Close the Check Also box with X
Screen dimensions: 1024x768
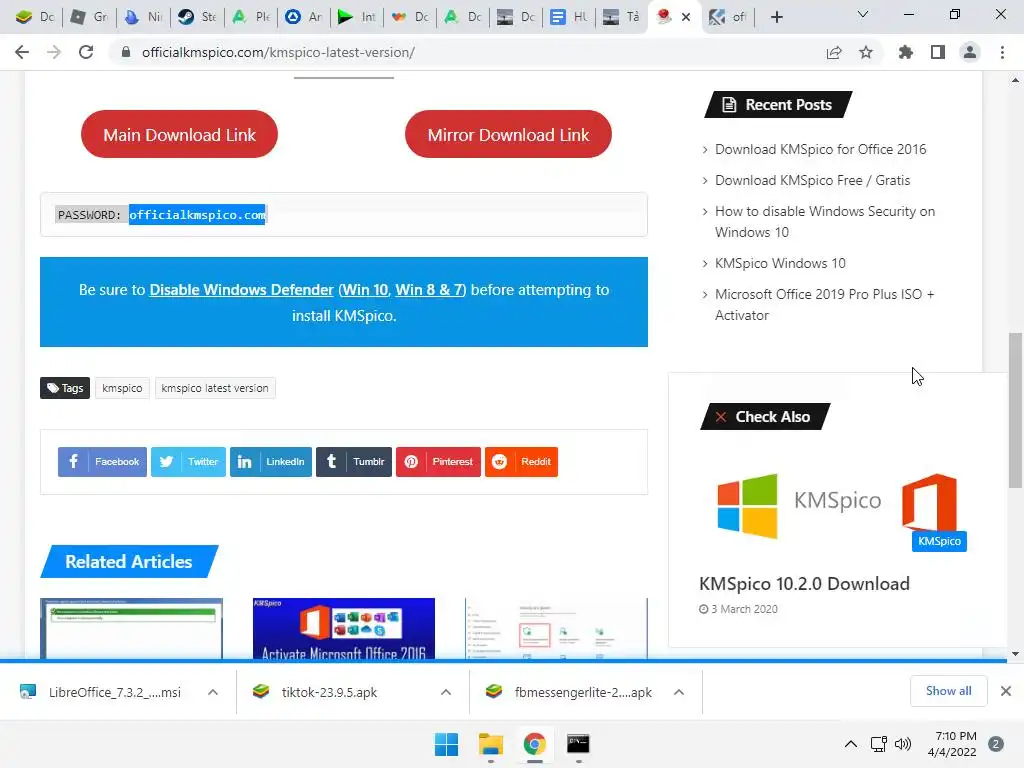pyautogui.click(x=720, y=417)
